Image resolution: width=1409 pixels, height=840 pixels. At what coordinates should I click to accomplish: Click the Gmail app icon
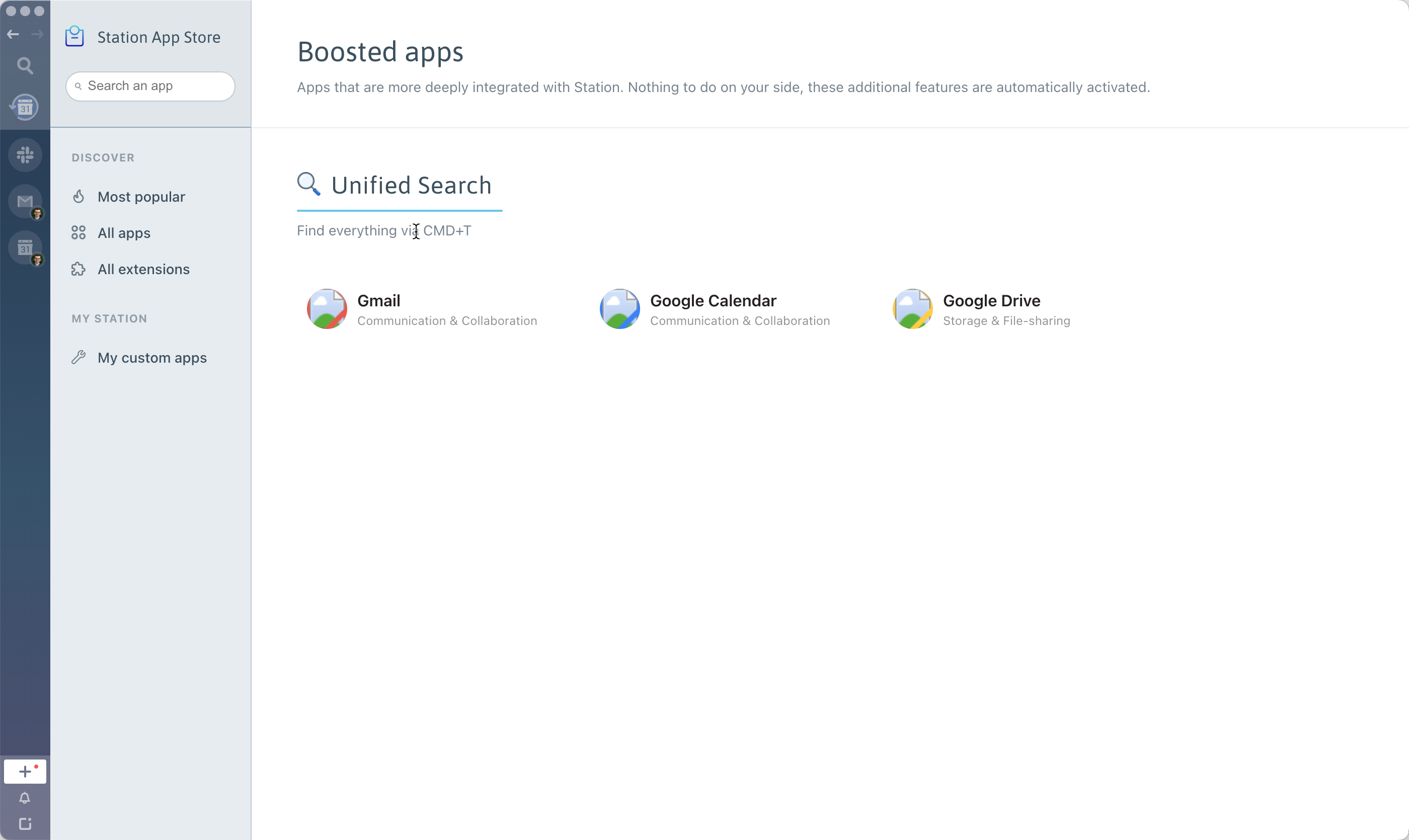click(327, 309)
